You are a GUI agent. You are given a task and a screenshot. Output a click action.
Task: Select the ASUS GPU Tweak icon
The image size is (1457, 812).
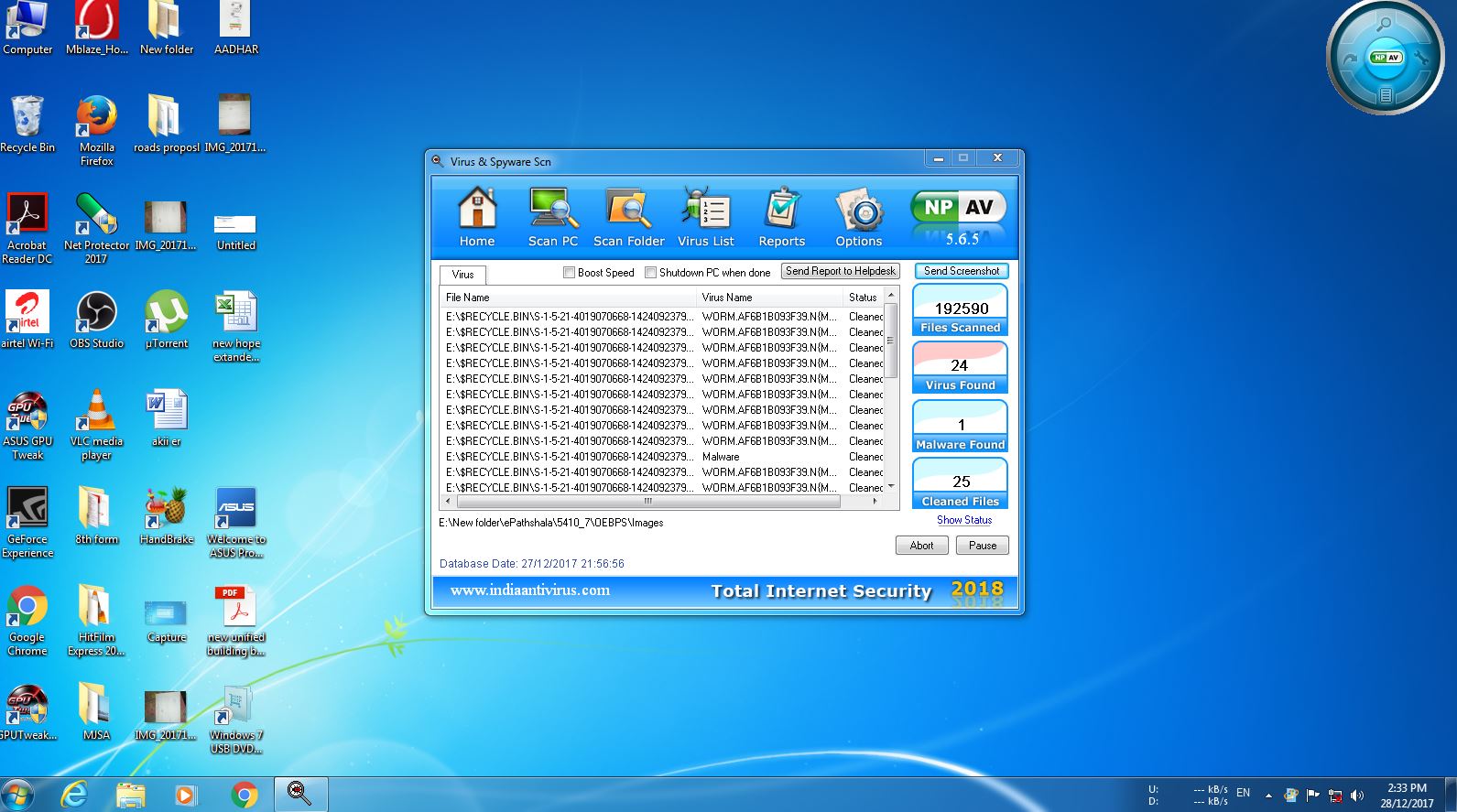27,425
